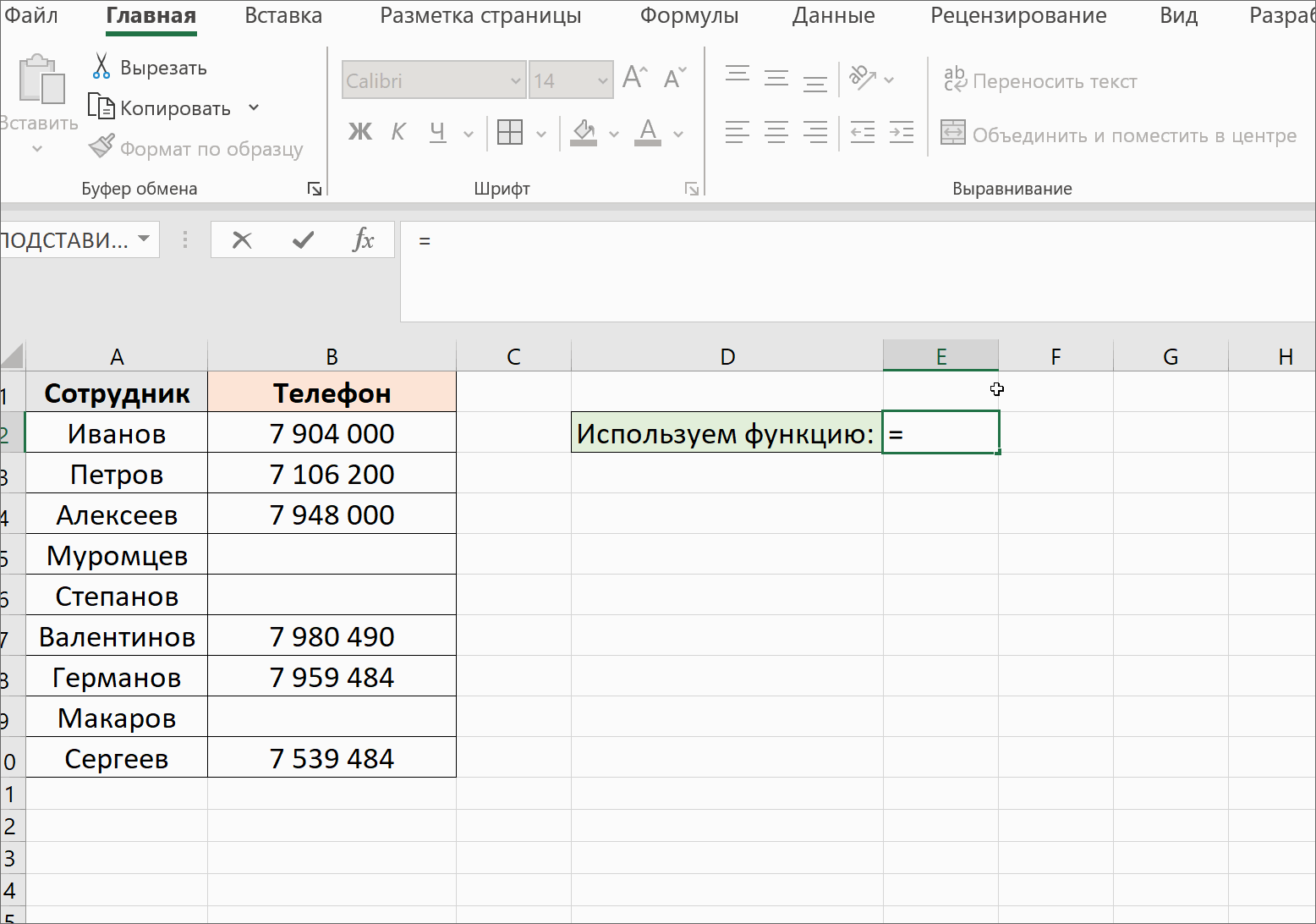Click the Вырезать button label
Image resolution: width=1316 pixels, height=924 pixels.
[163, 68]
